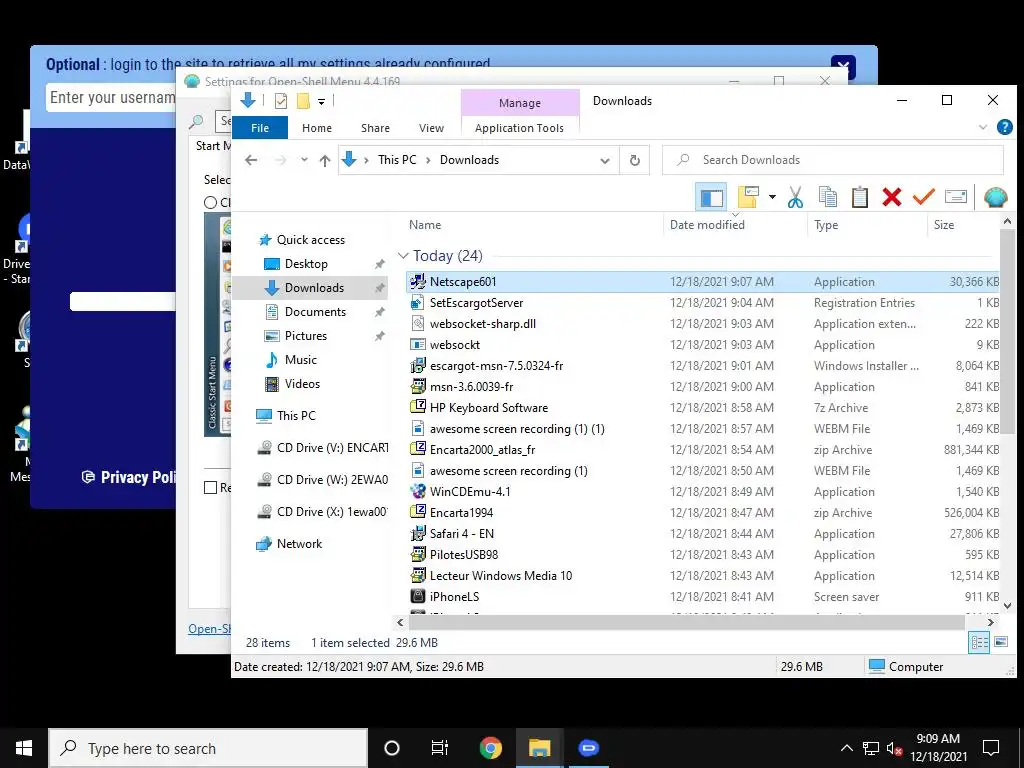This screenshot has width=1024, height=768.
Task: Select the Netscape601 file
Action: coord(703,282)
